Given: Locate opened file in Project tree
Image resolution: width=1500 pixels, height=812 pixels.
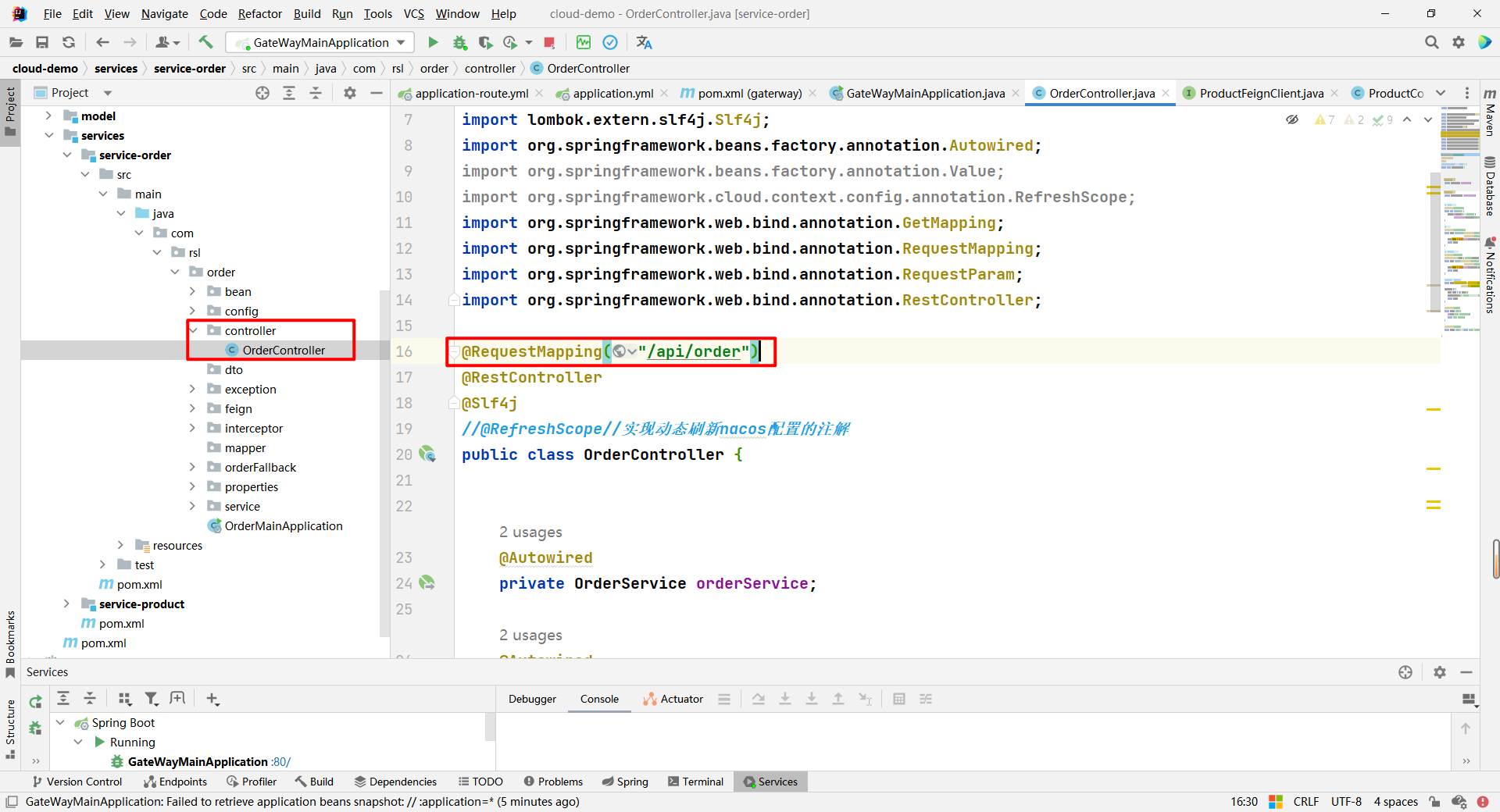Looking at the screenshot, I should pos(262,93).
